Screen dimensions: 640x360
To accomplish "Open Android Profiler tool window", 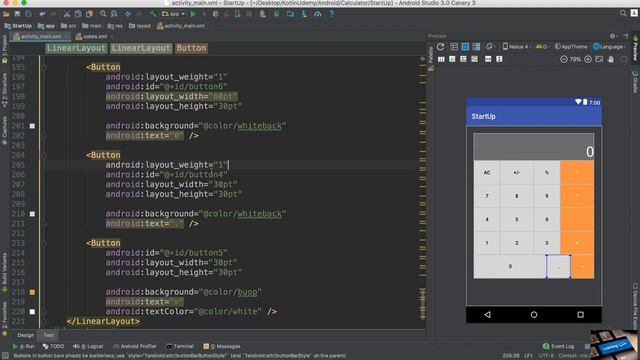I will [x=135, y=346].
